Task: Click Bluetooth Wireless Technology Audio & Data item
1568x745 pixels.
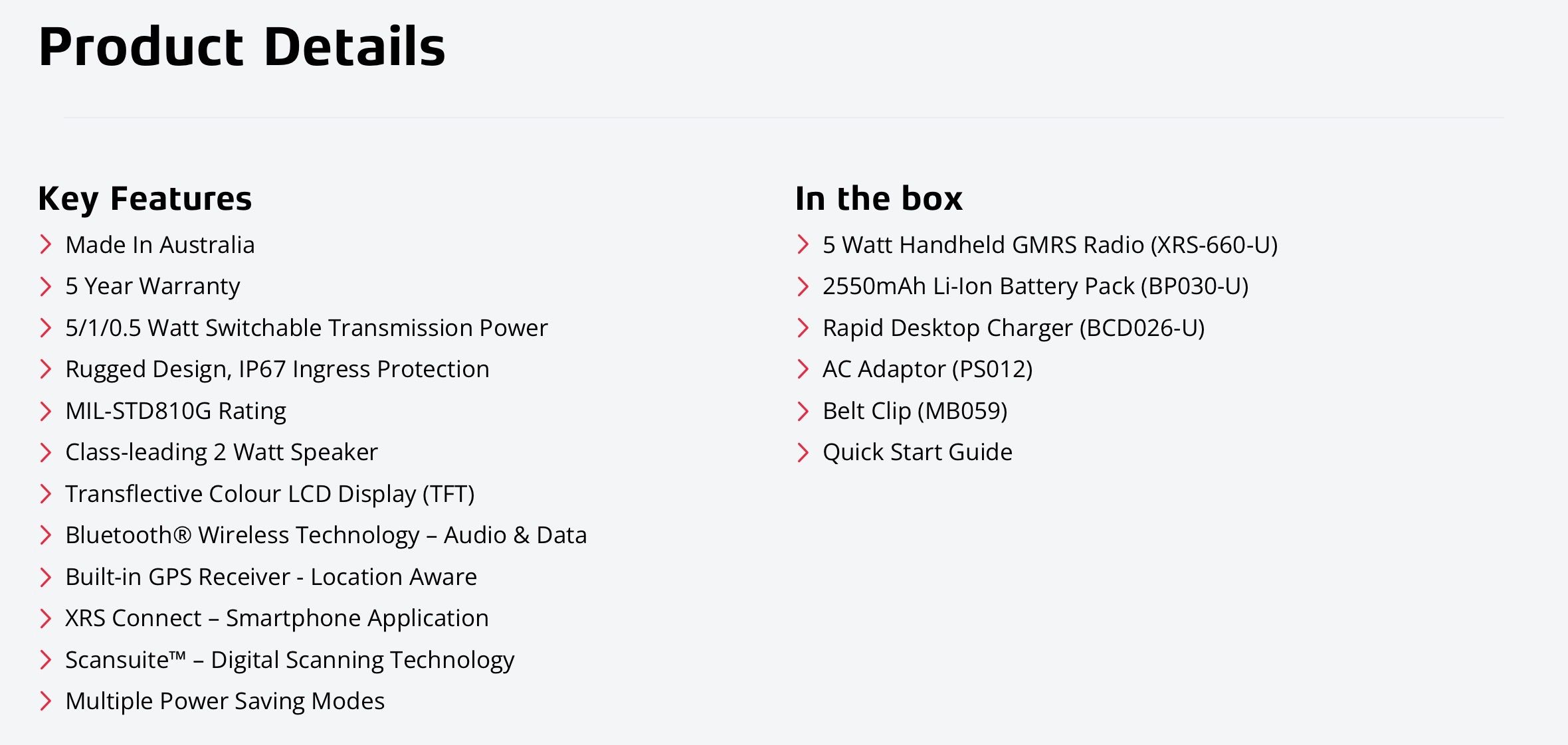Action: click(x=326, y=535)
